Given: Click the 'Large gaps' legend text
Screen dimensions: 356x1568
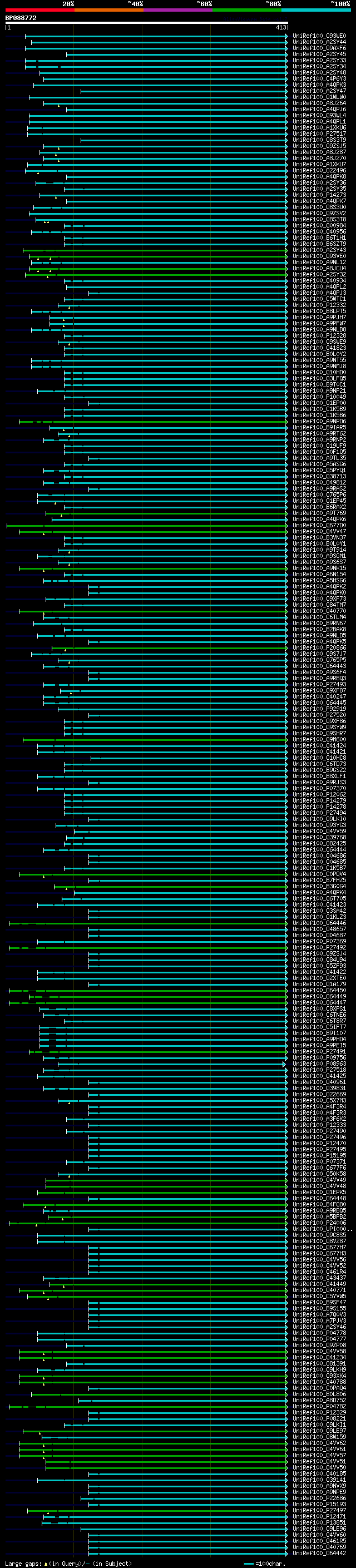Looking at the screenshot, I should 24,1563.
